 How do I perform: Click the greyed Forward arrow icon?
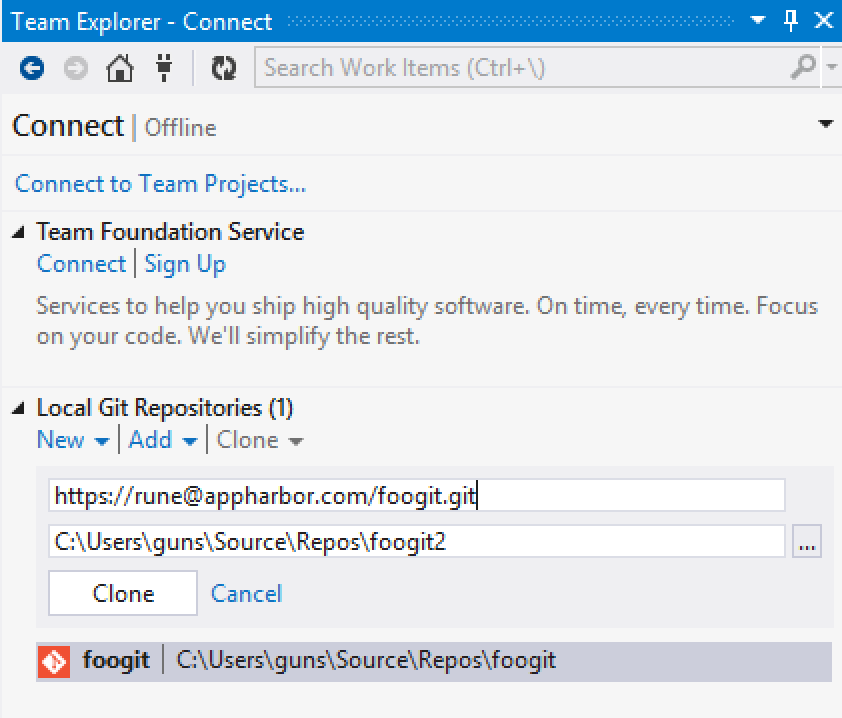tap(76, 68)
